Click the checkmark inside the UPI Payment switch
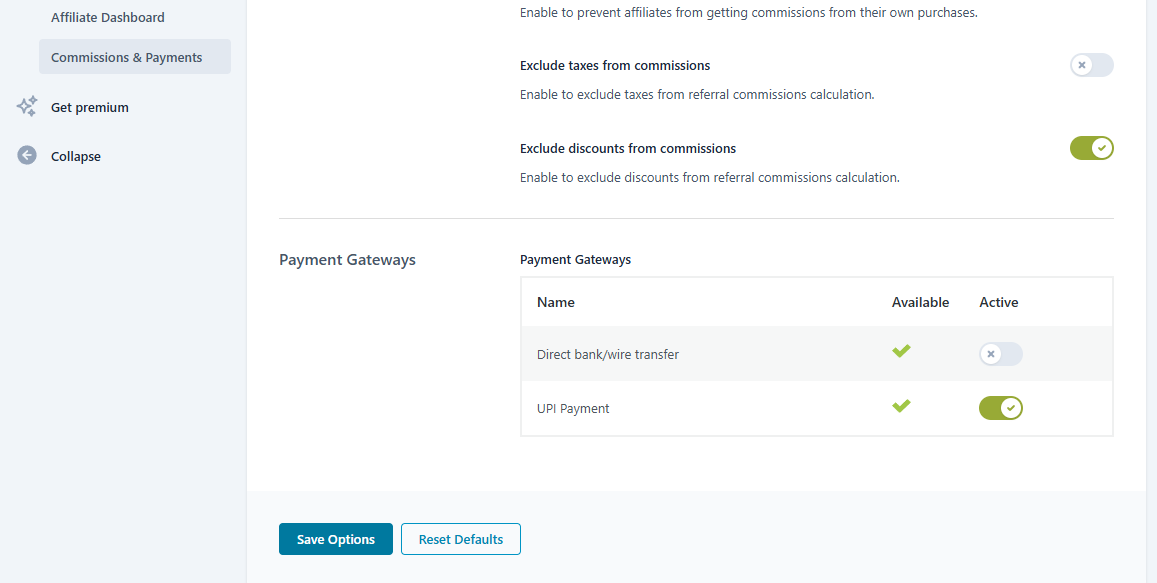Image resolution: width=1157 pixels, height=583 pixels. point(1009,408)
